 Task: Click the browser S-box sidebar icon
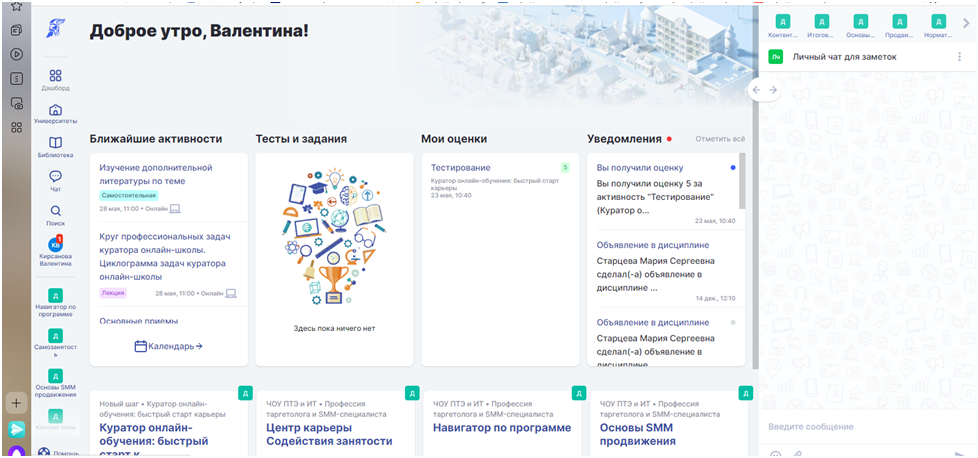(17, 79)
